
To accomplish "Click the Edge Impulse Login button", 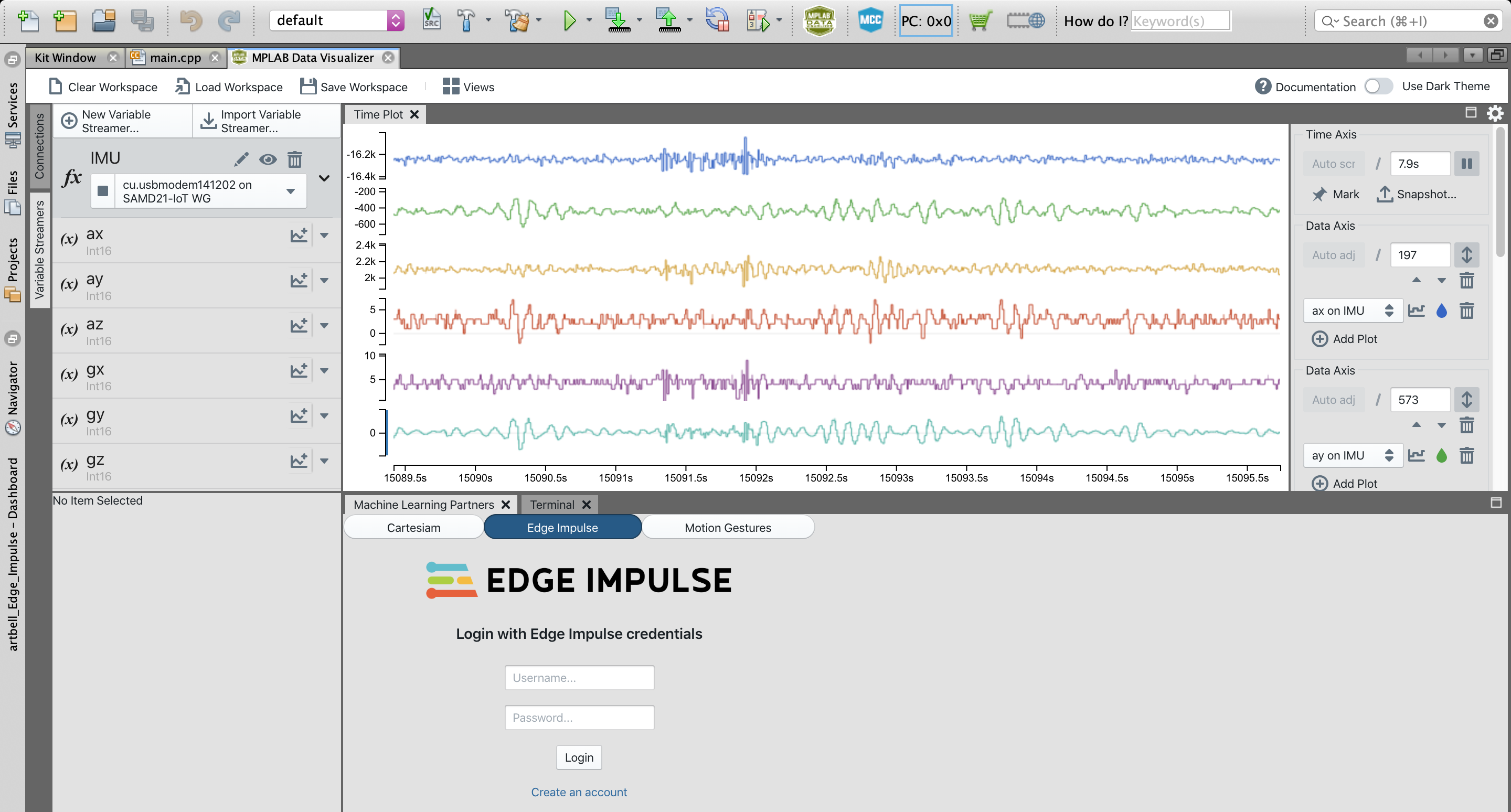I will pyautogui.click(x=578, y=757).
